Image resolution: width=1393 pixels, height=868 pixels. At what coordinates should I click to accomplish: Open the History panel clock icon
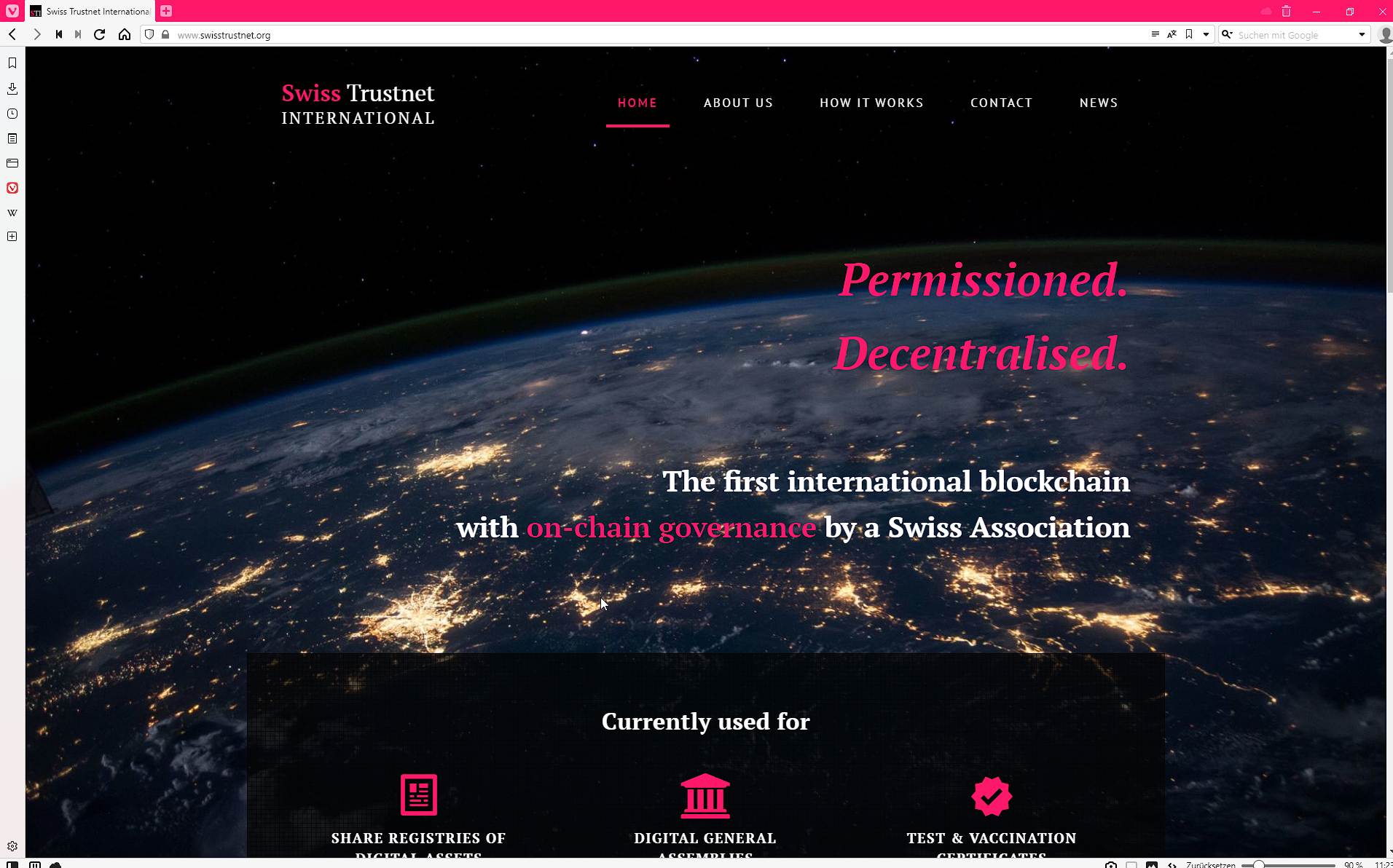pyautogui.click(x=12, y=114)
